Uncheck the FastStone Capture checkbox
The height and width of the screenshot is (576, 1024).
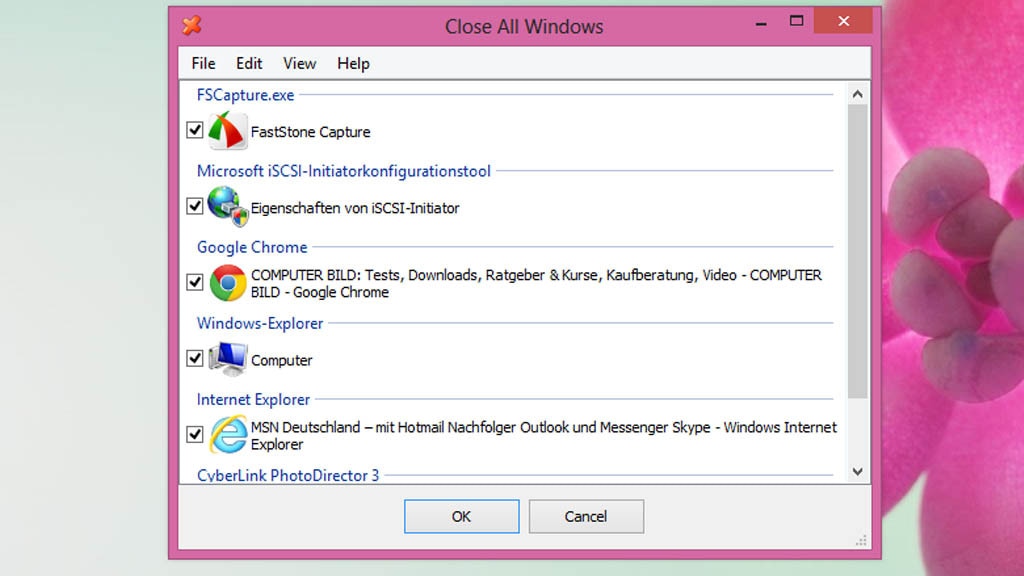[x=195, y=130]
